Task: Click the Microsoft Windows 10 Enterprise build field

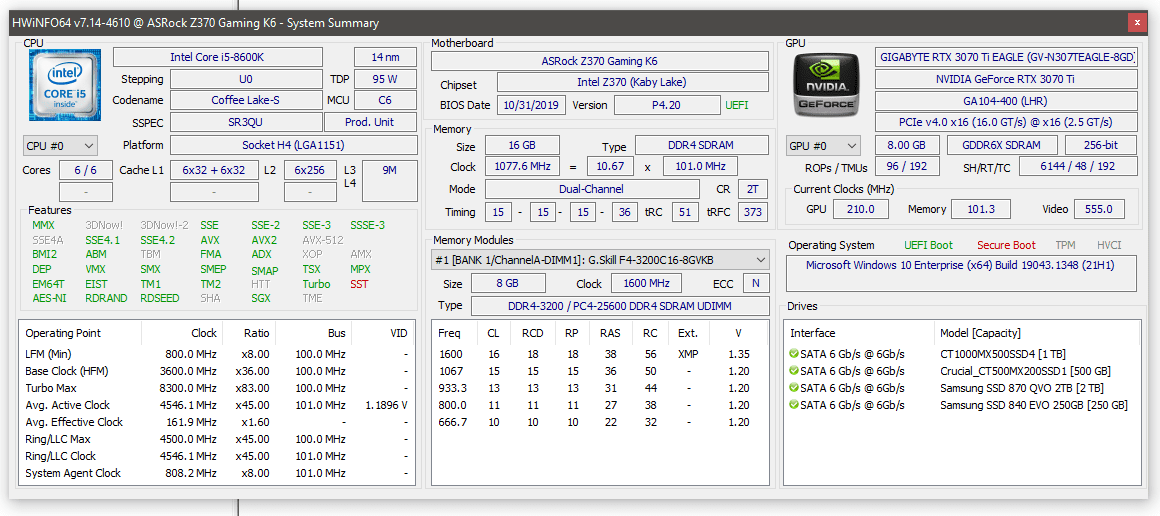Action: 961,272
